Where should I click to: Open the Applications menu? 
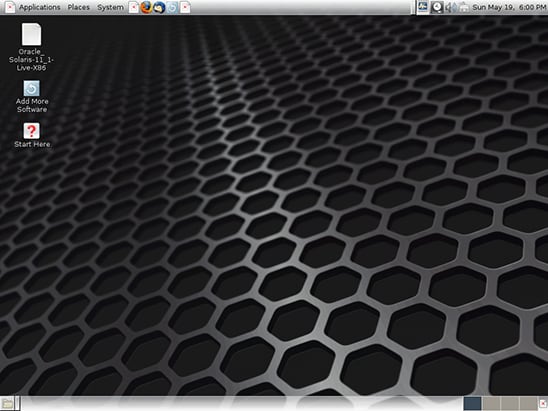tap(39, 7)
